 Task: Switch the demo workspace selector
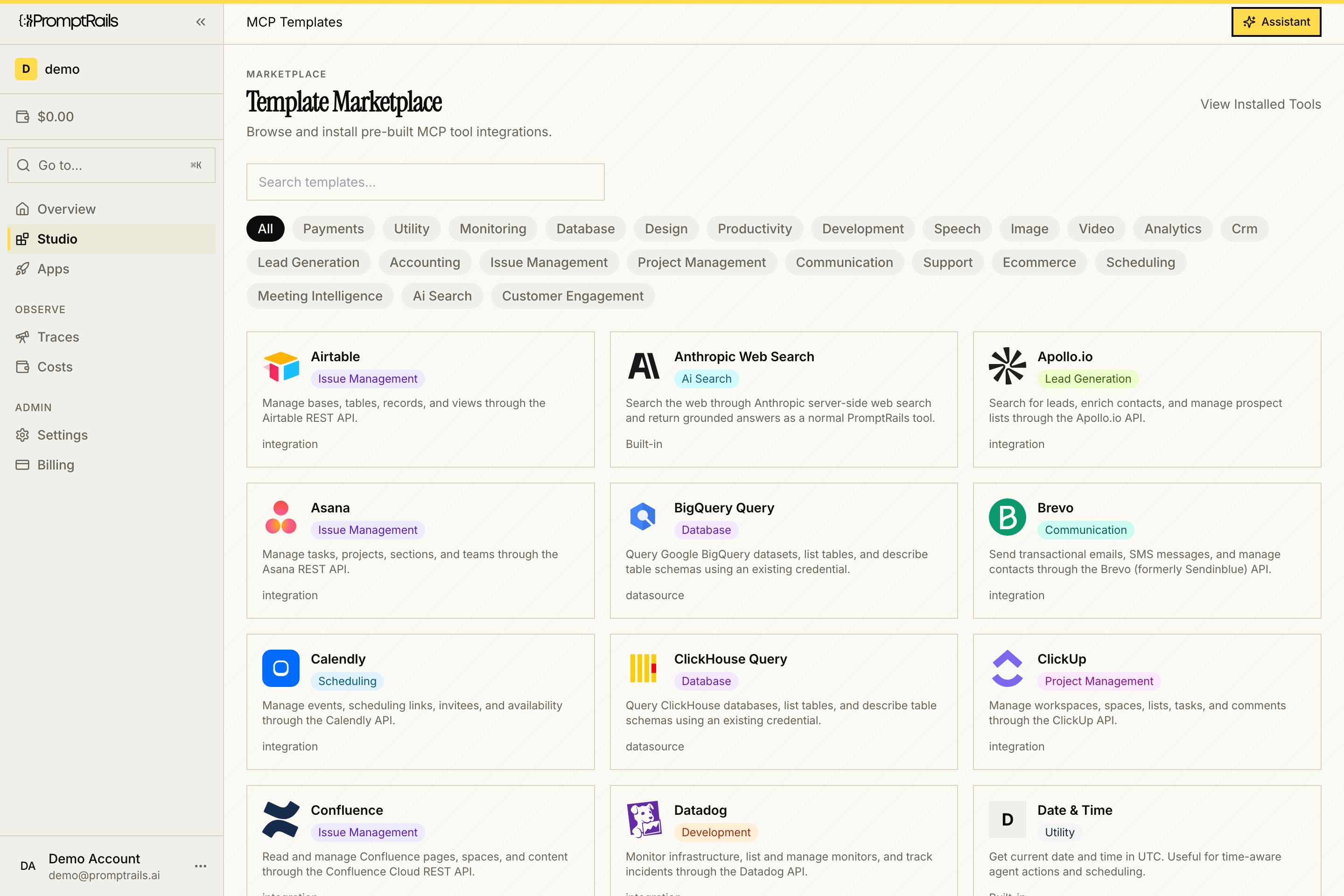coord(112,69)
